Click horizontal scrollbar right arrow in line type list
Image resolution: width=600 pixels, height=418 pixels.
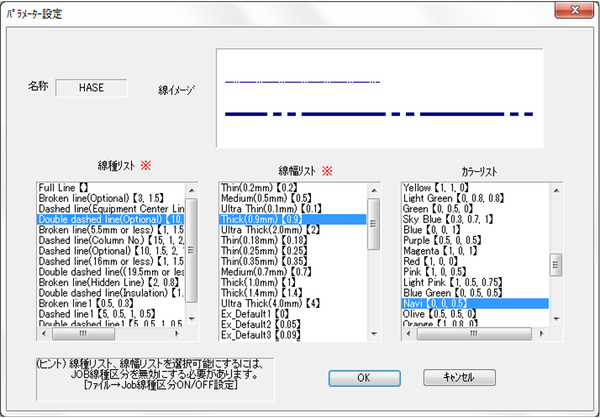tap(178, 334)
